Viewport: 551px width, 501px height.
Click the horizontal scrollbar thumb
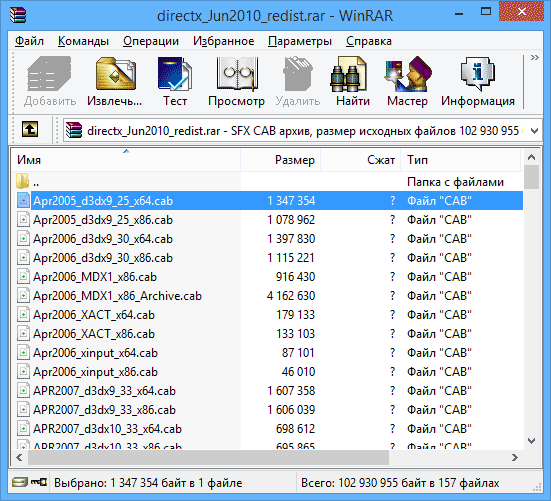[x=208, y=457]
